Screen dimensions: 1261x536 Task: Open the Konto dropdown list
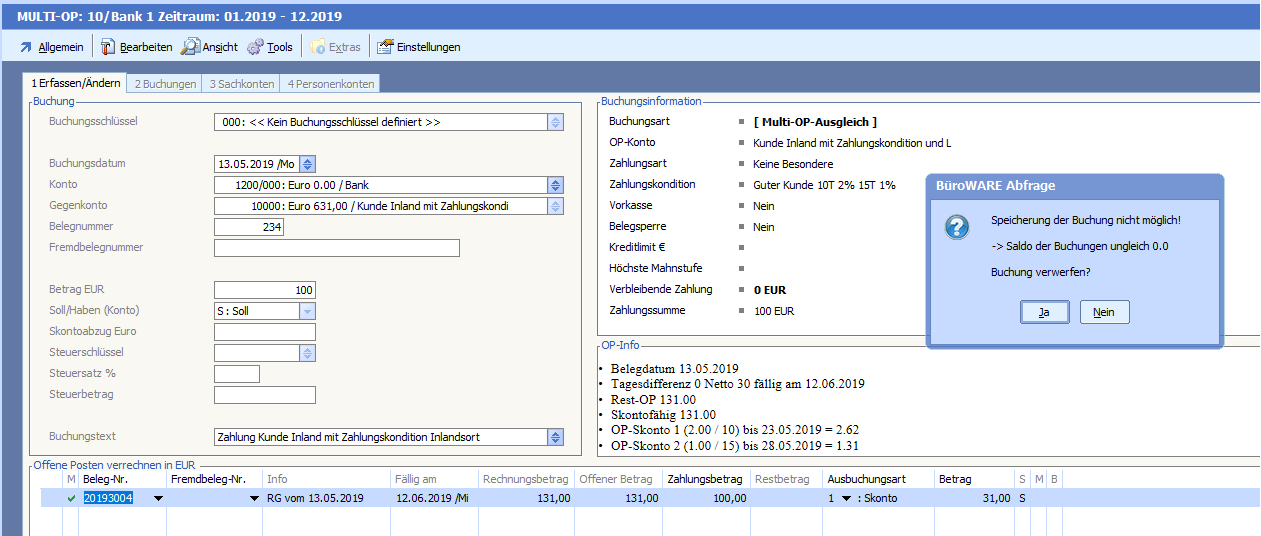pyautogui.click(x=555, y=185)
